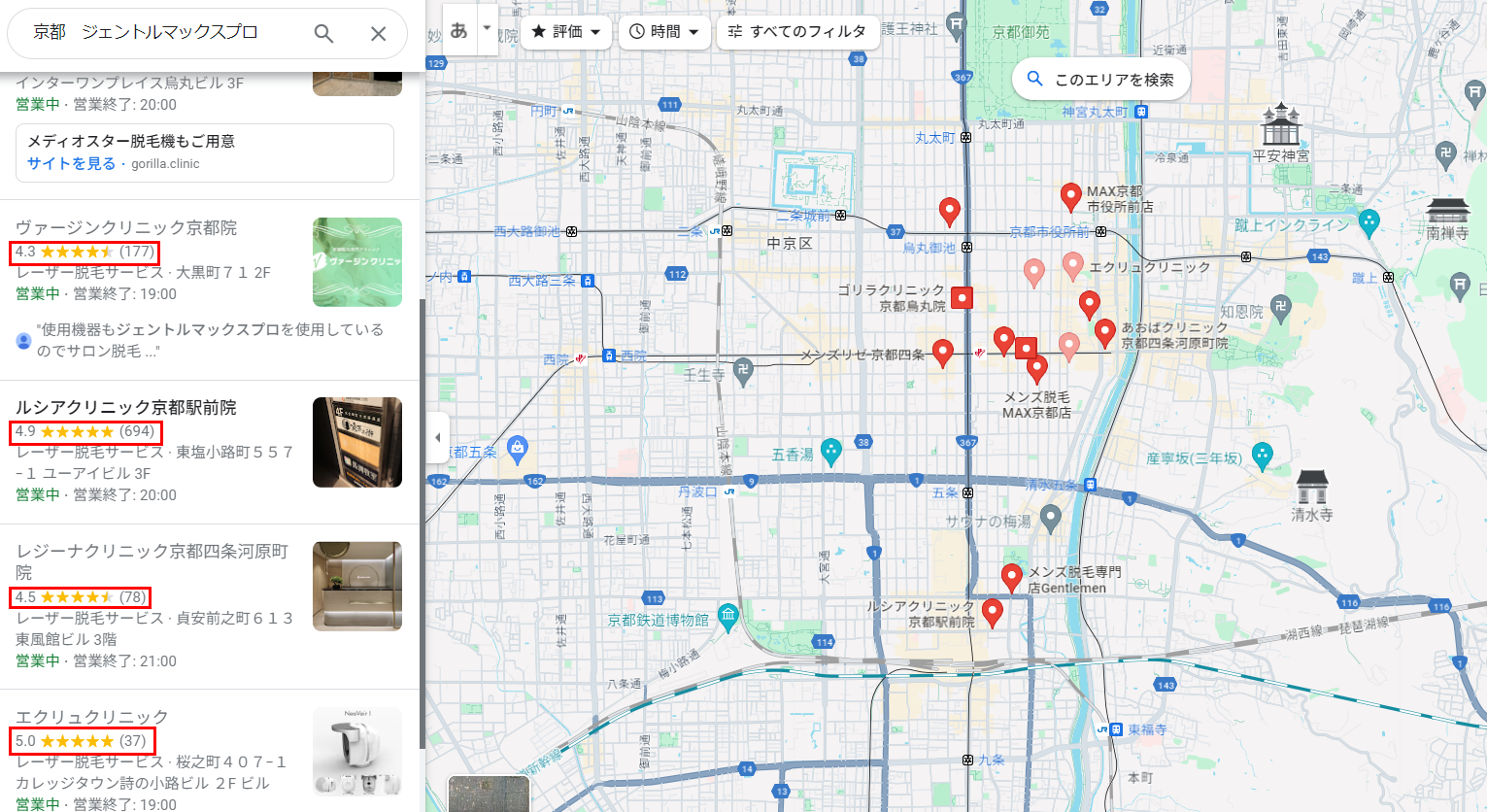This screenshot has height=812, width=1487.
Task: Click ヴァージンクリニック green thumbnail
Action: coord(357,262)
